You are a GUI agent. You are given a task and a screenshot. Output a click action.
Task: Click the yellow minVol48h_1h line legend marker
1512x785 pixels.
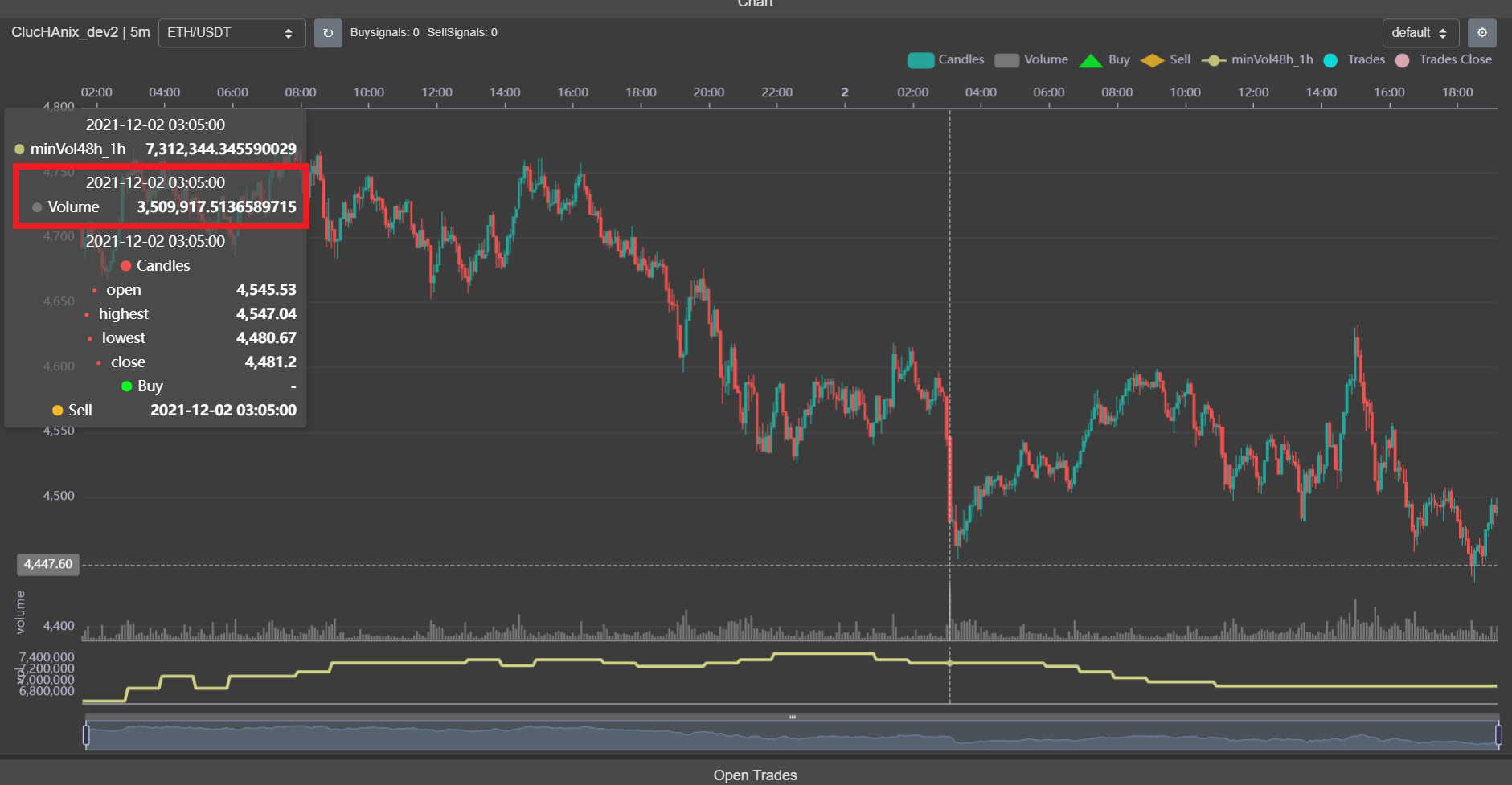(1214, 59)
